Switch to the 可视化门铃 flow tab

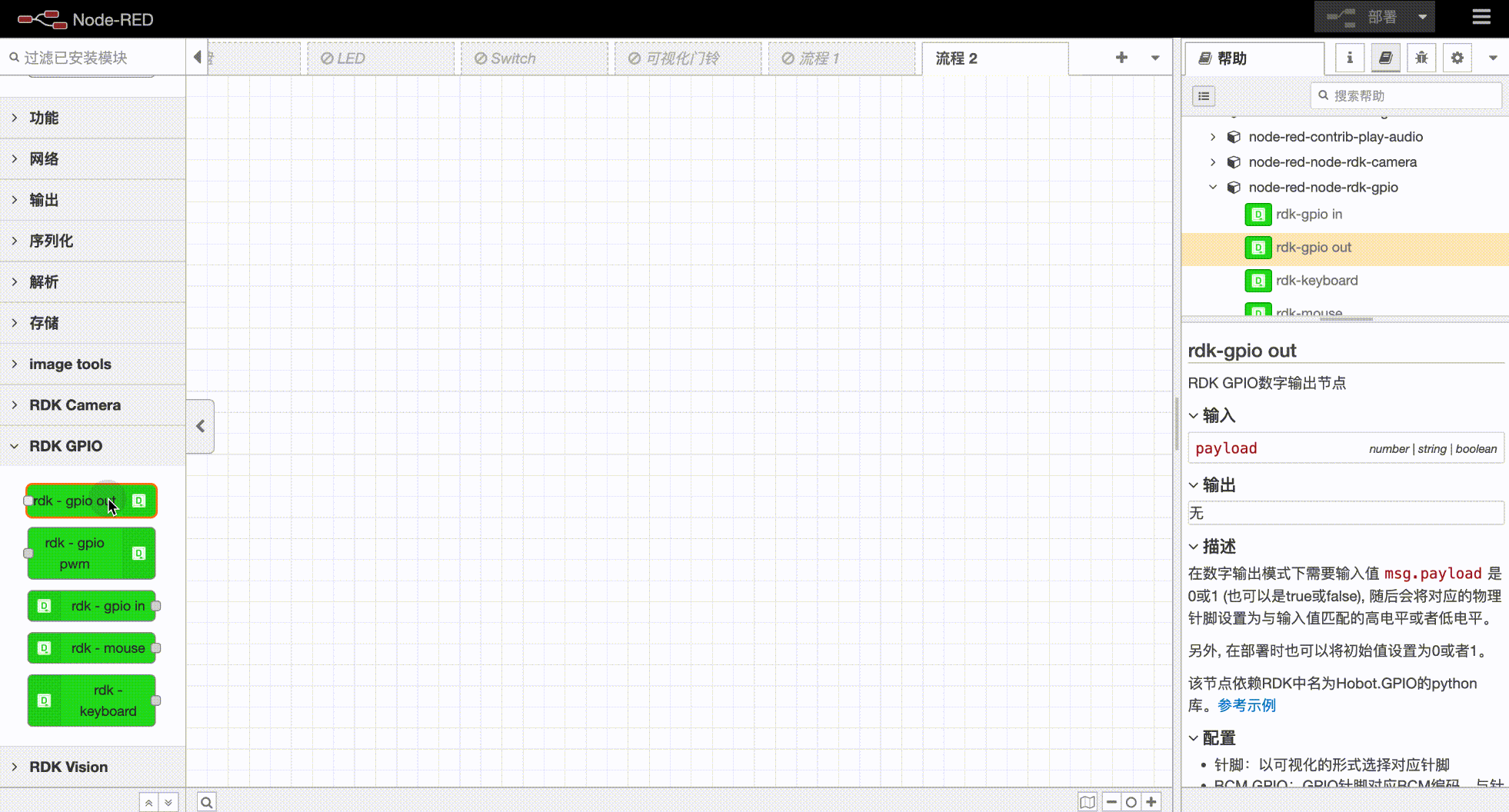click(688, 58)
